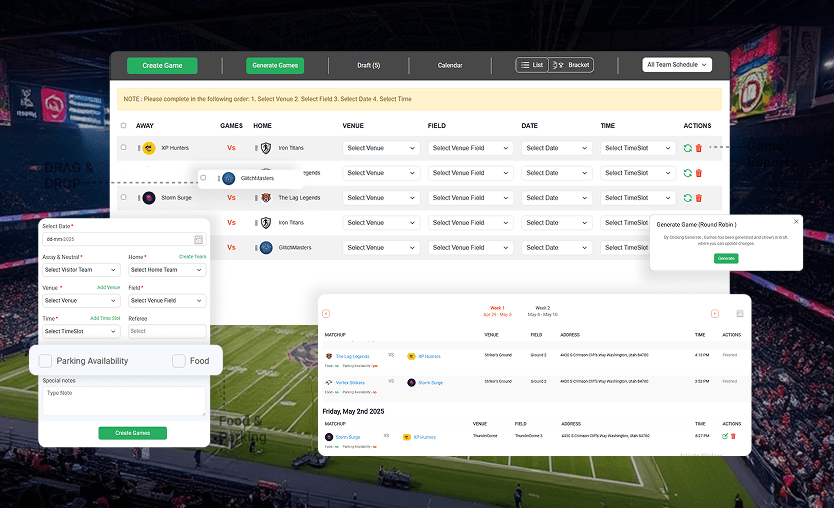
Task: Click the regenerate icon in second table row
Action: pyautogui.click(x=688, y=173)
